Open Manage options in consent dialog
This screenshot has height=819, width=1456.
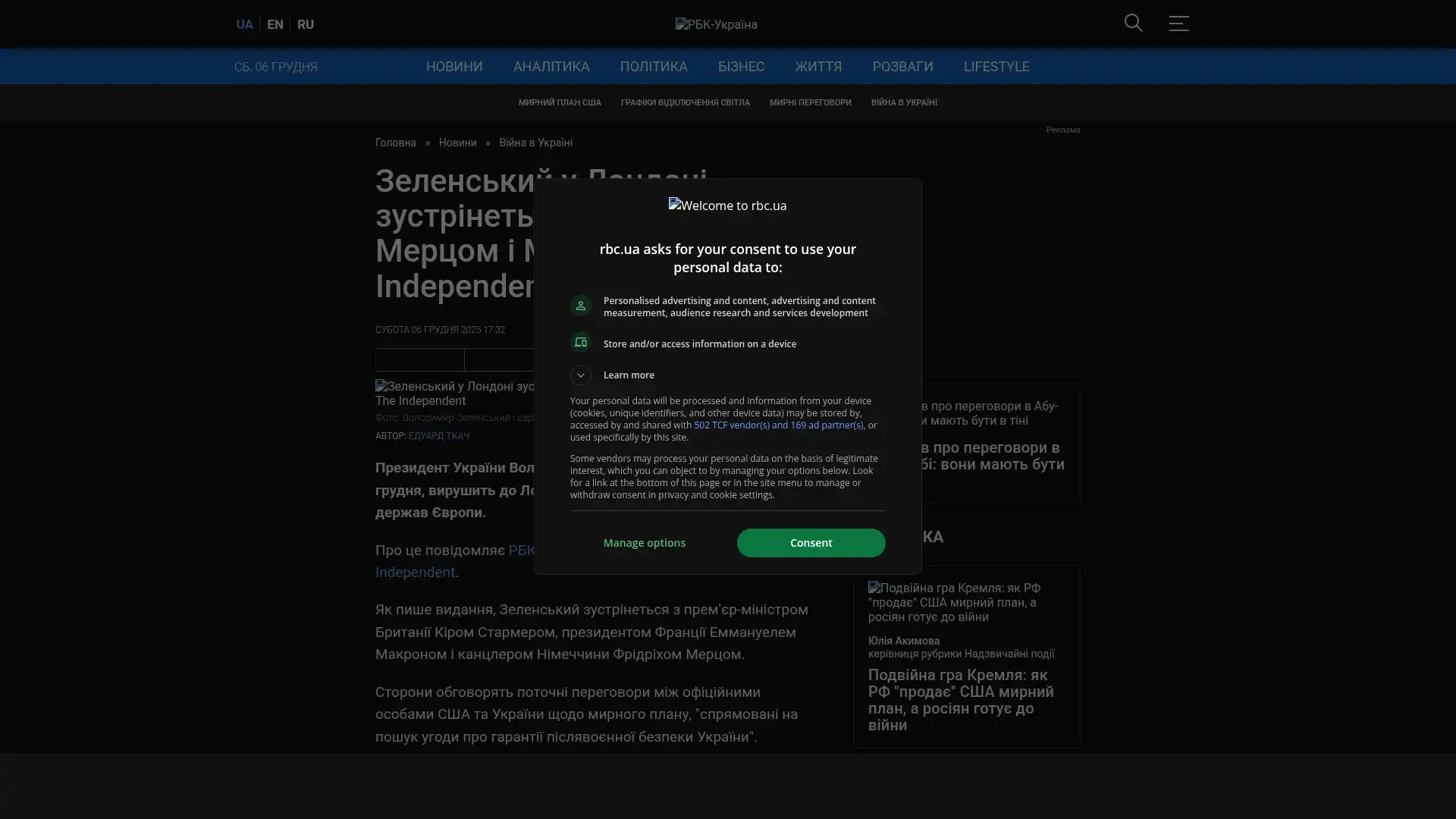coord(644,543)
